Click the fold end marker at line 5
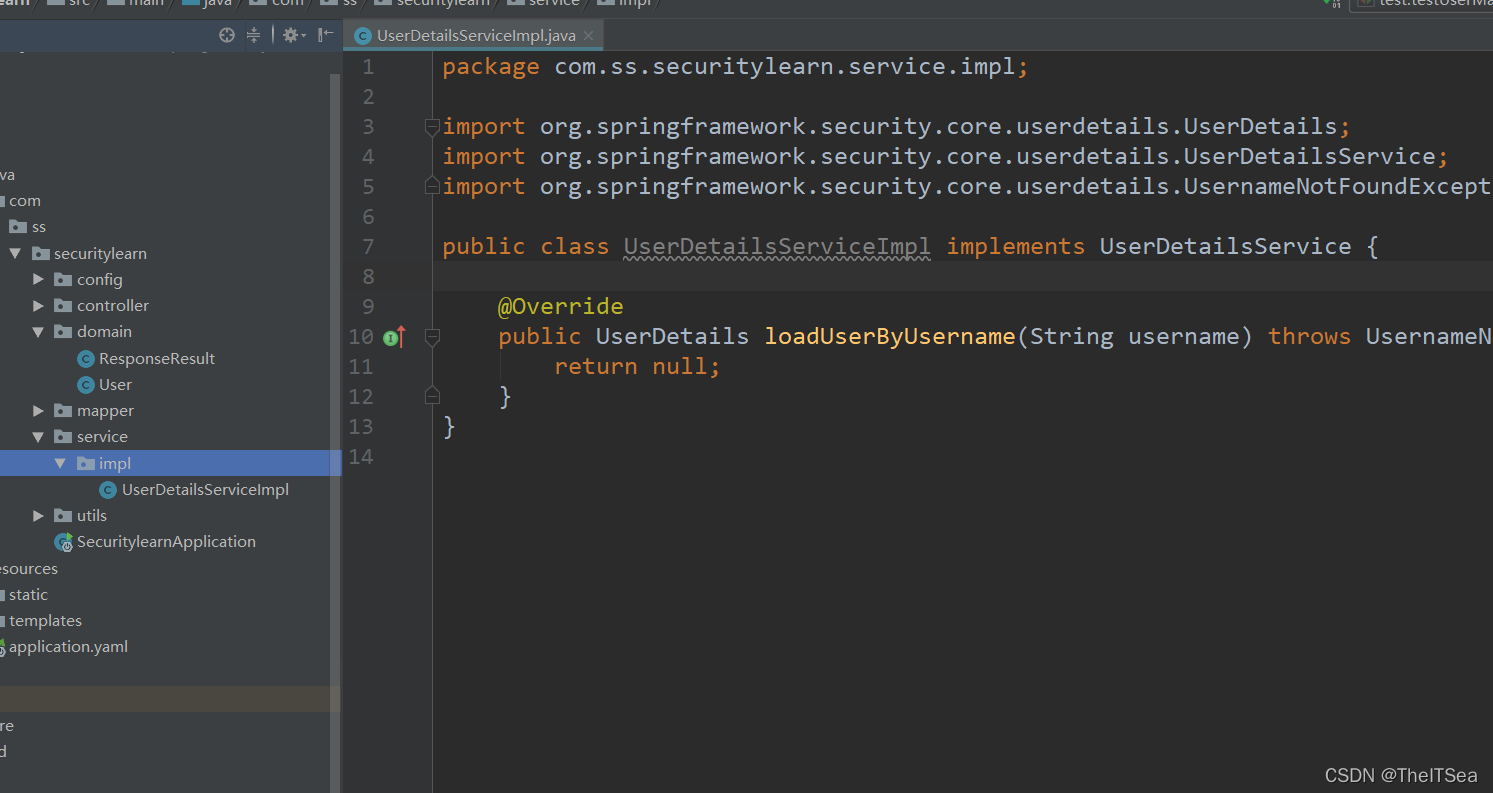This screenshot has width=1493, height=793. [x=432, y=186]
